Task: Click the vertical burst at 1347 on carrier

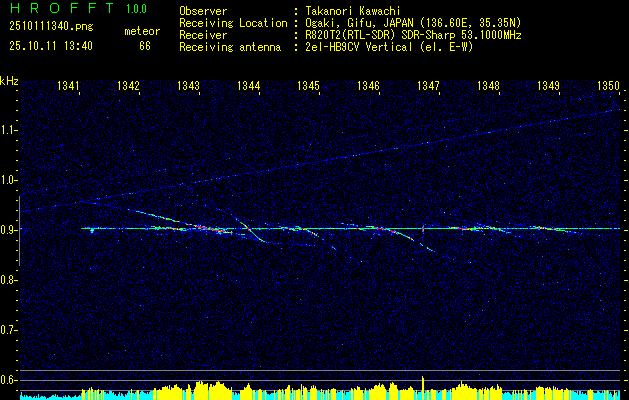Action: coord(423,229)
